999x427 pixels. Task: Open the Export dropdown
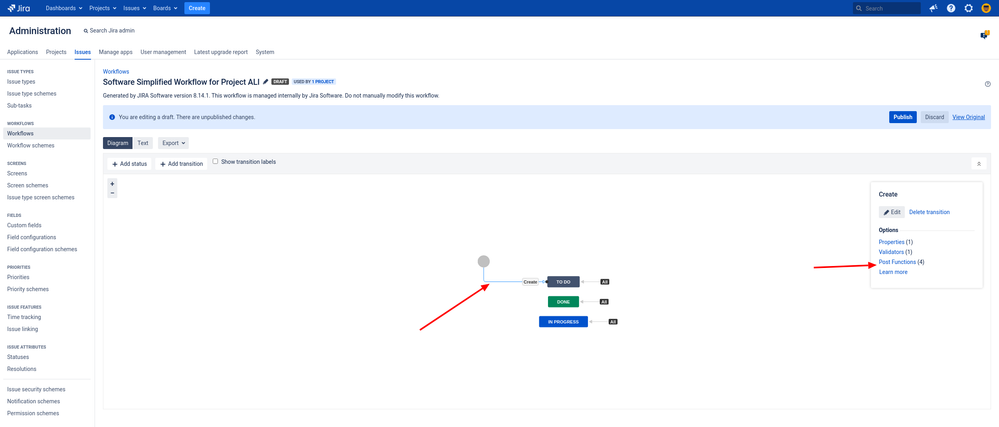173,143
